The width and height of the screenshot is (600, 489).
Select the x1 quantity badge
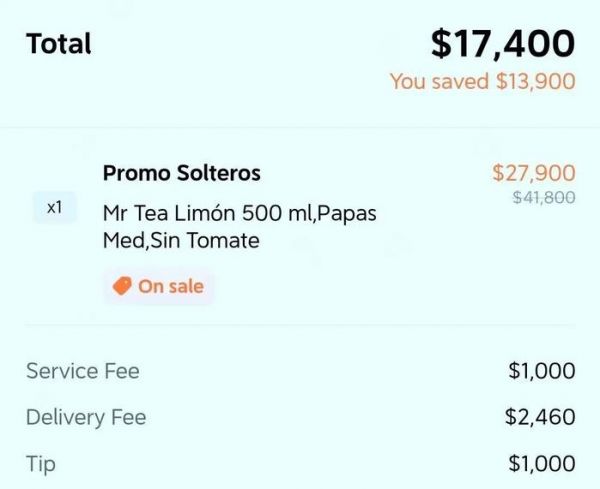54,208
